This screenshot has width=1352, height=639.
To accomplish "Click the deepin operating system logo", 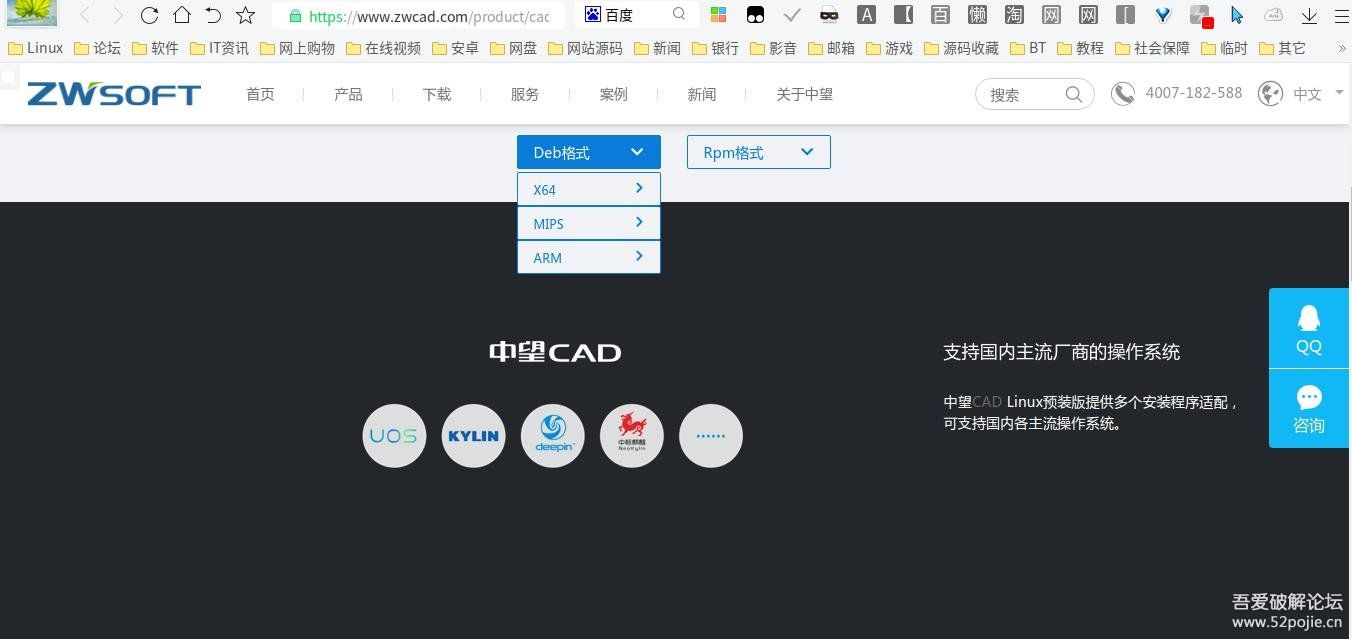I will [x=553, y=436].
